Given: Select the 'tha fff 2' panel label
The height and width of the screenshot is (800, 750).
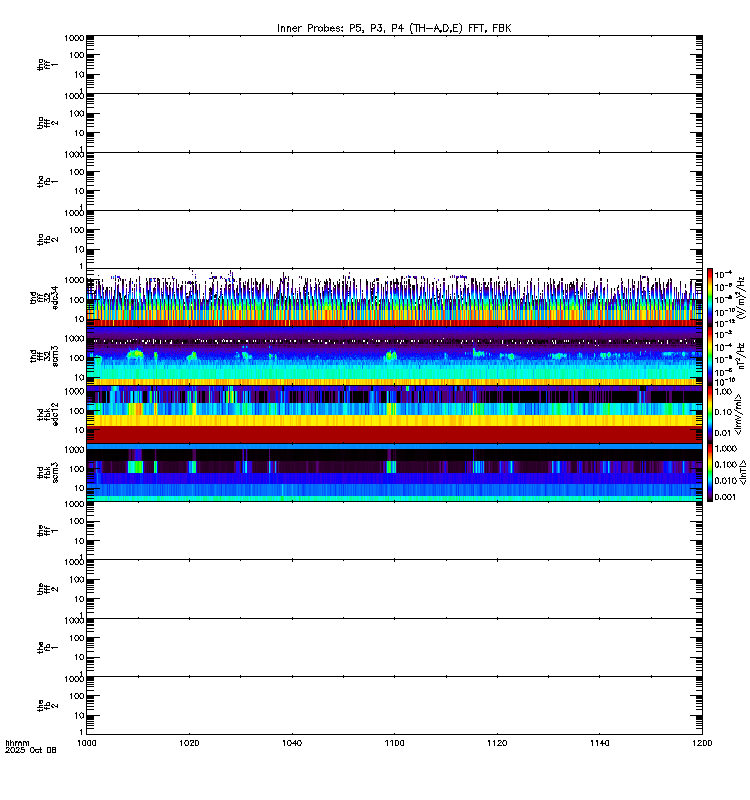Looking at the screenshot, I should [x=48, y=122].
